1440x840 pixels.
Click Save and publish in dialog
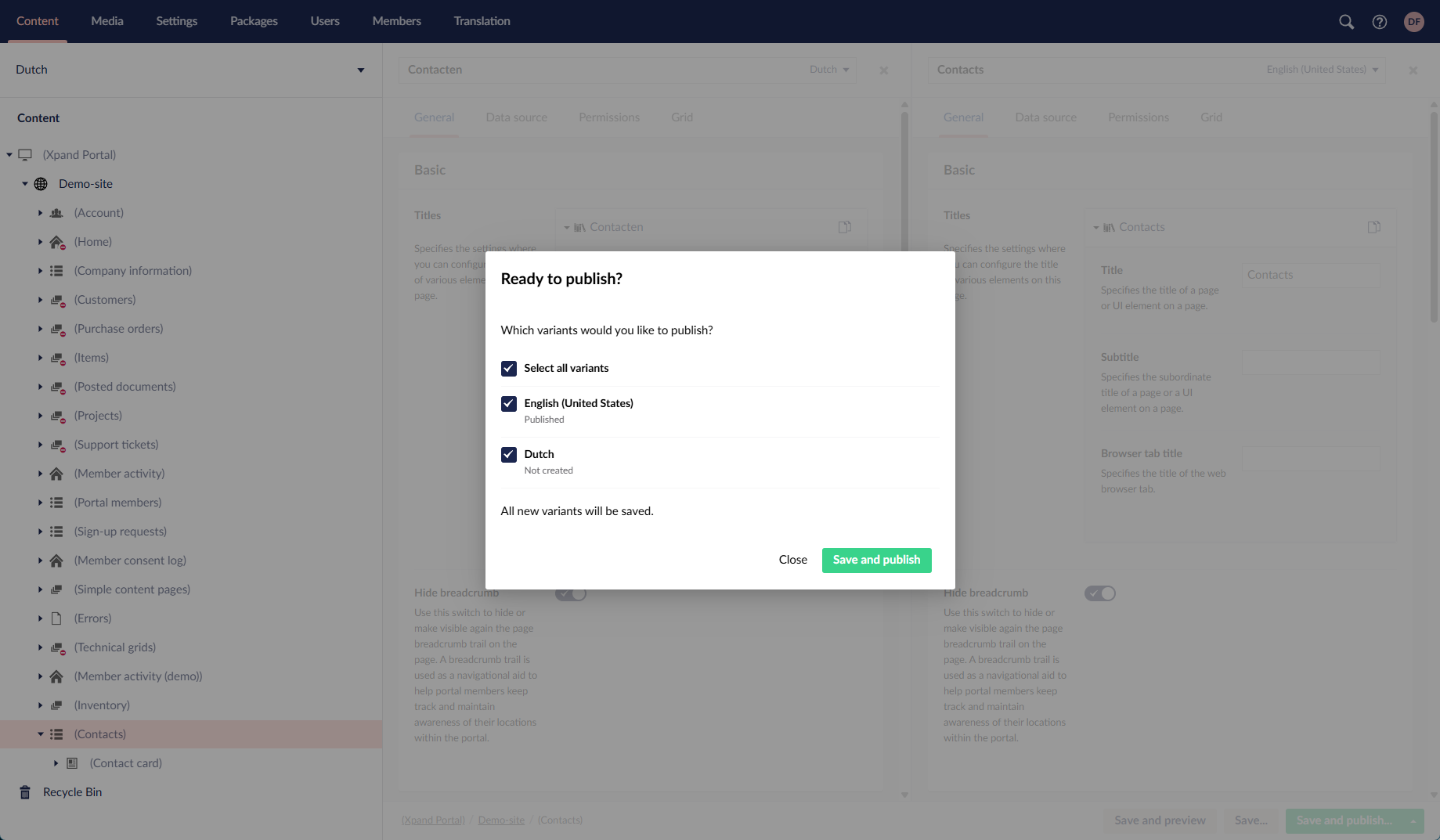[876, 560]
